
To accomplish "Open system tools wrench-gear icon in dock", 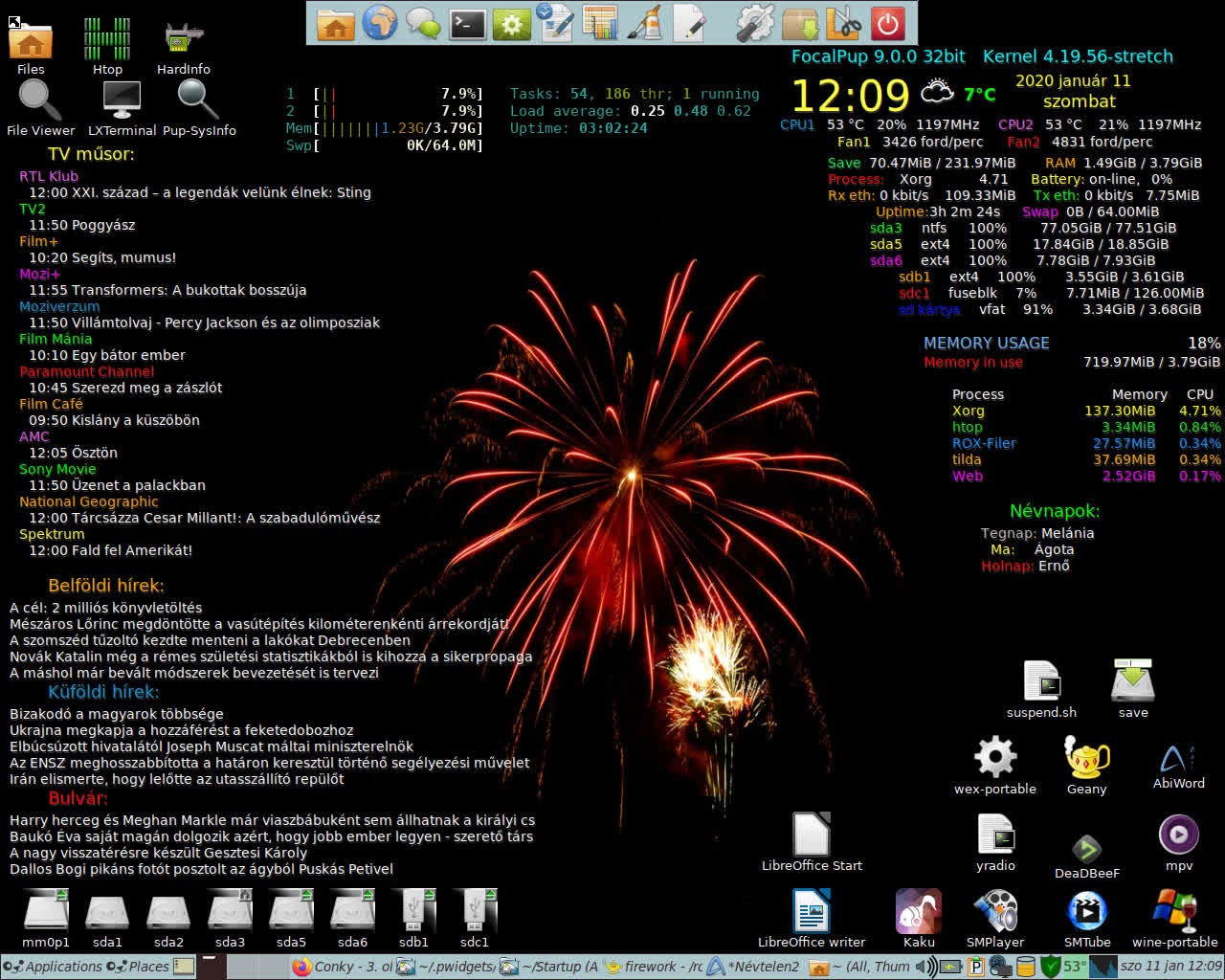I will click(755, 23).
